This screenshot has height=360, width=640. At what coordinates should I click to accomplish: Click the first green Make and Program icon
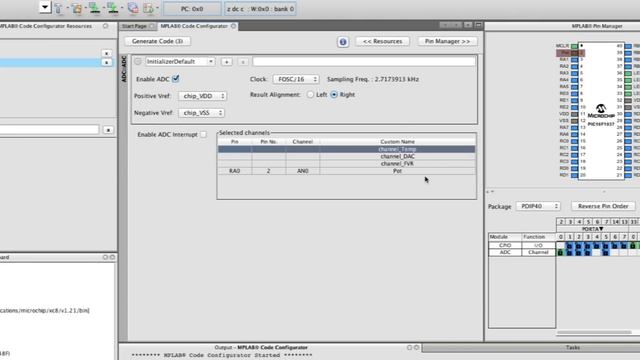pyautogui.click(x=95, y=8)
